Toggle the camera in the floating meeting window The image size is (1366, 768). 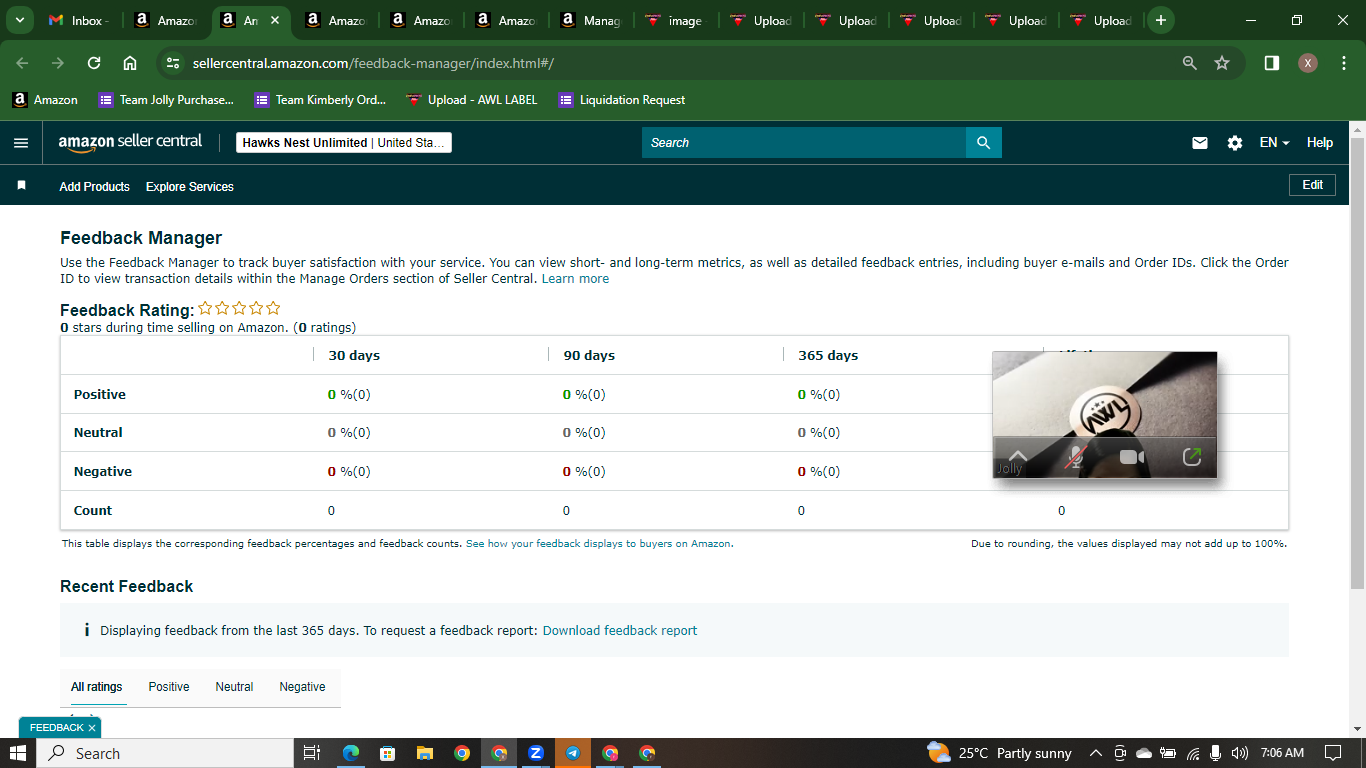click(1132, 457)
